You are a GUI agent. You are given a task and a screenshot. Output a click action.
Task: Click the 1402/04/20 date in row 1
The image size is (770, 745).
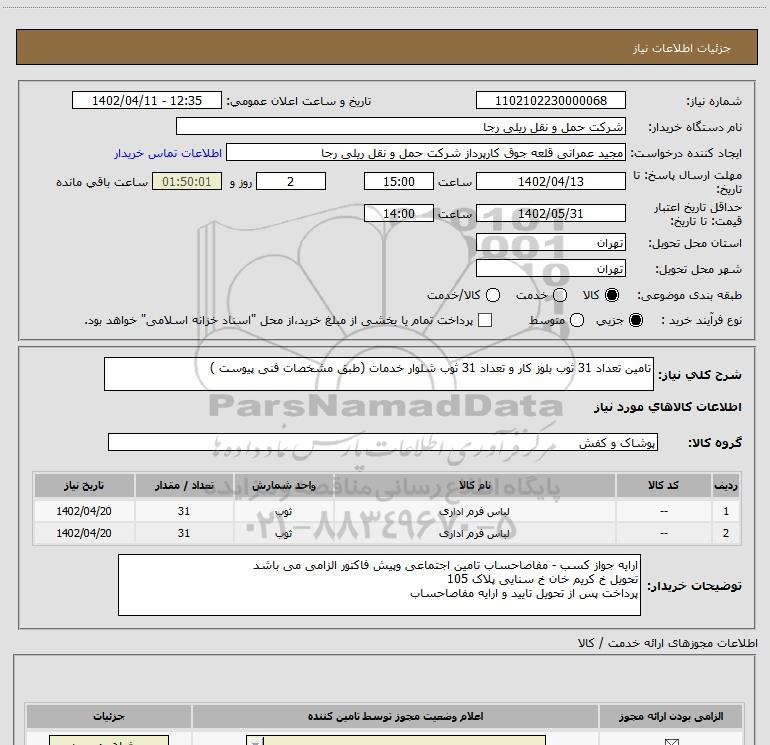click(84, 511)
